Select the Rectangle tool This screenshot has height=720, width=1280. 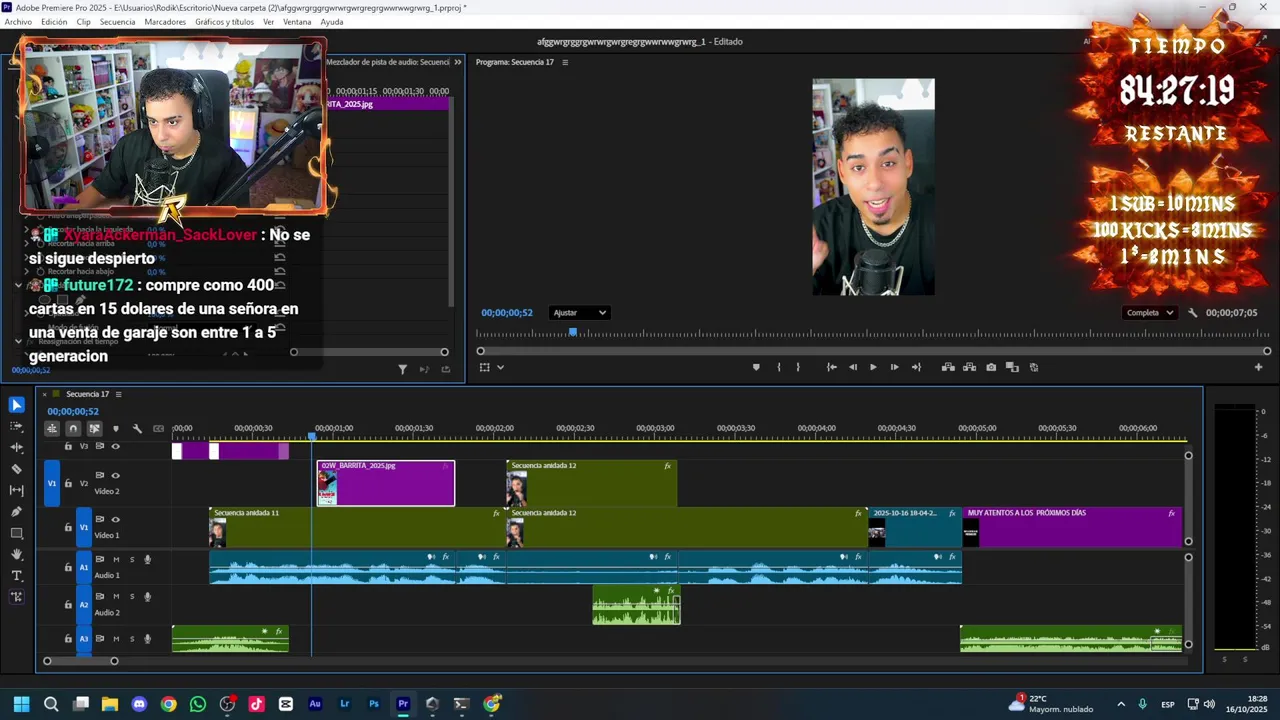[17, 533]
